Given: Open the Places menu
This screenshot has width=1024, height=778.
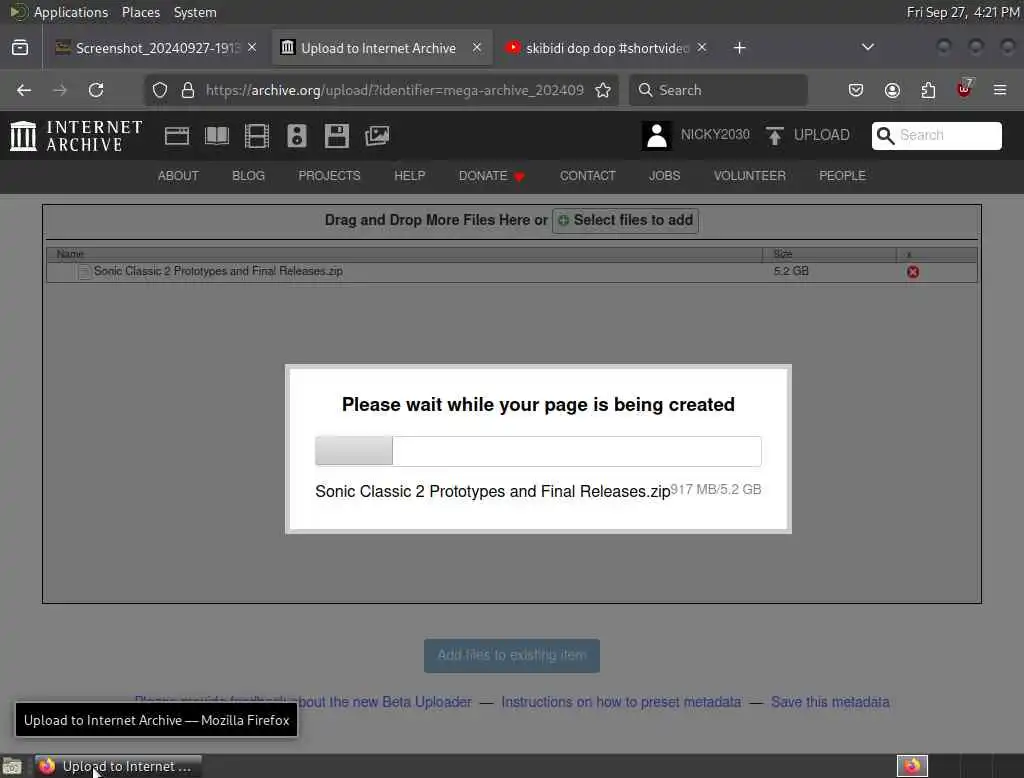Looking at the screenshot, I should click(x=140, y=12).
